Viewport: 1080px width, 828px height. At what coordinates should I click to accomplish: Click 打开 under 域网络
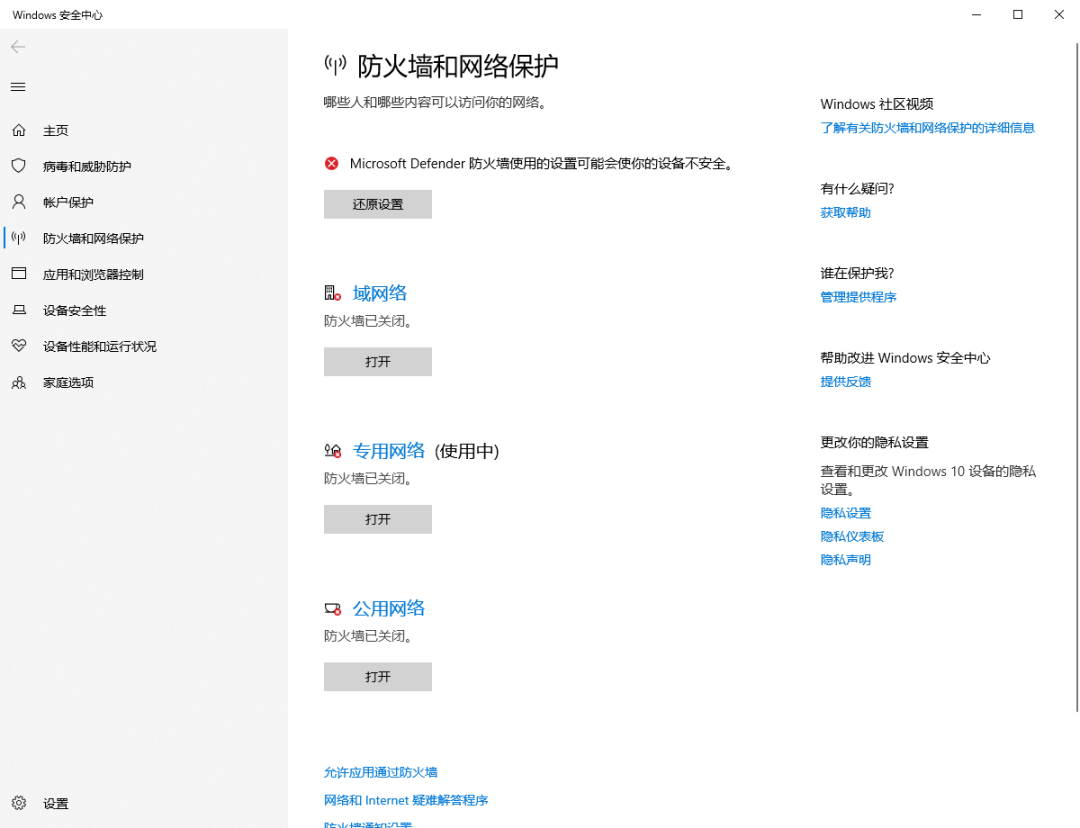(x=377, y=362)
